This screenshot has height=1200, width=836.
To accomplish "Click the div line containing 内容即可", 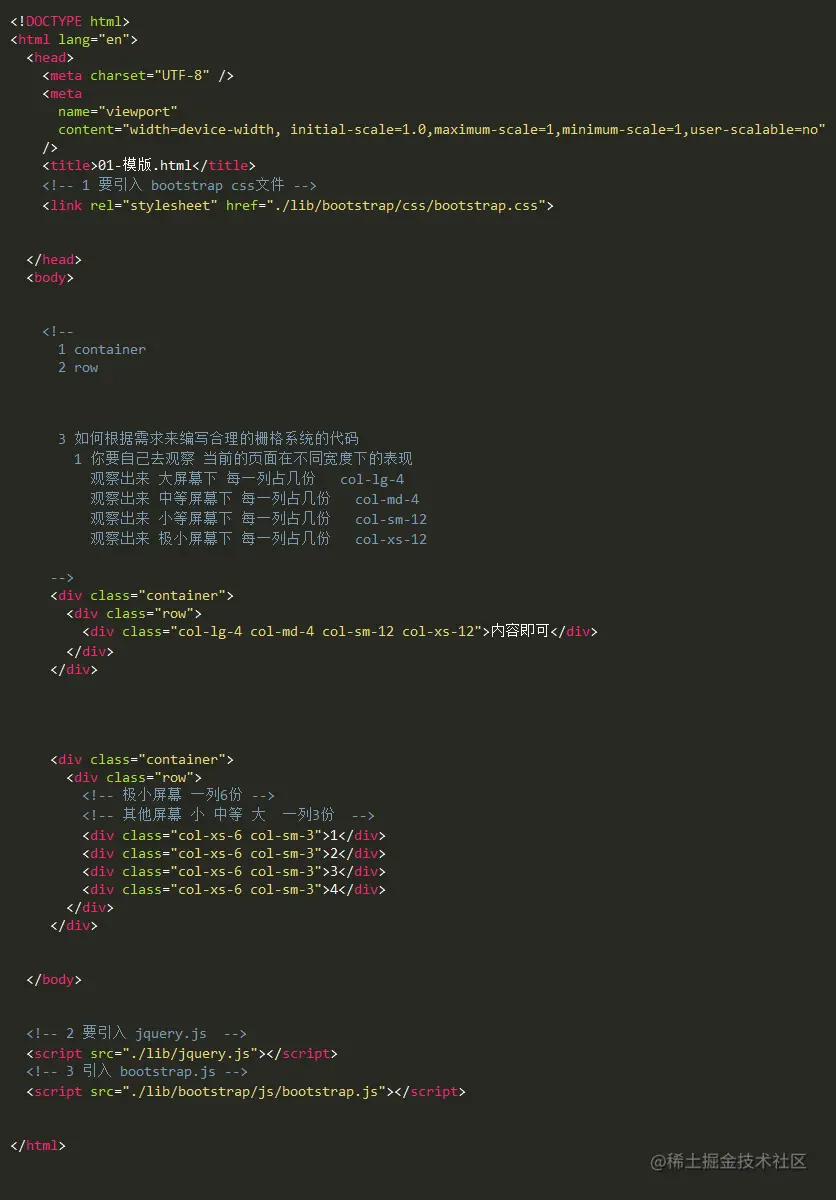I will (x=340, y=631).
